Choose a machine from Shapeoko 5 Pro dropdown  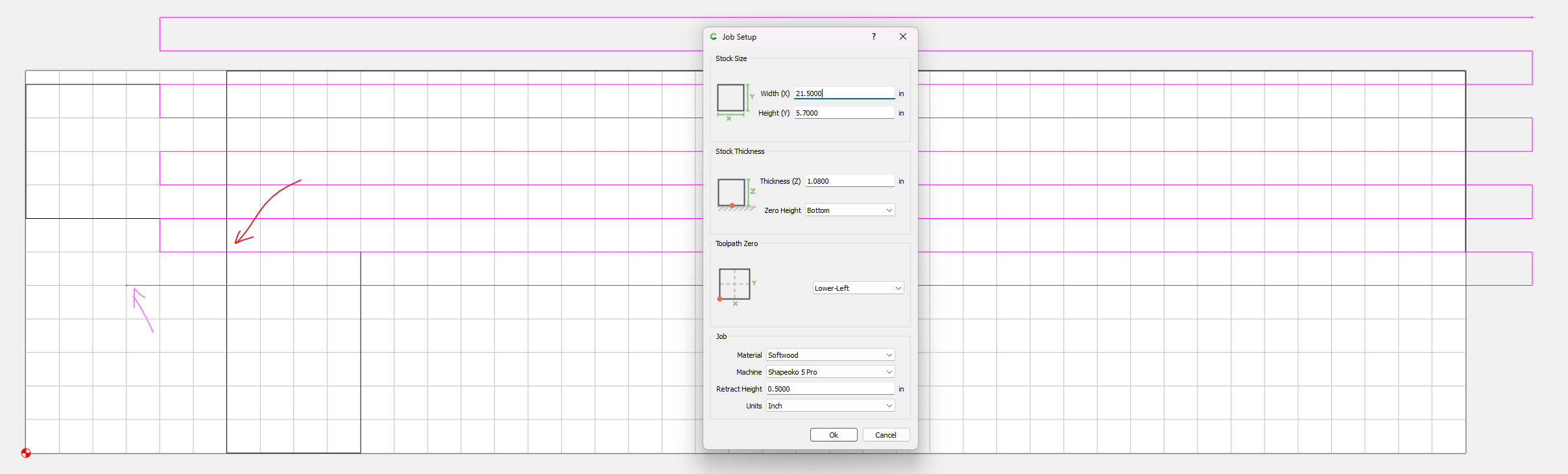point(830,372)
